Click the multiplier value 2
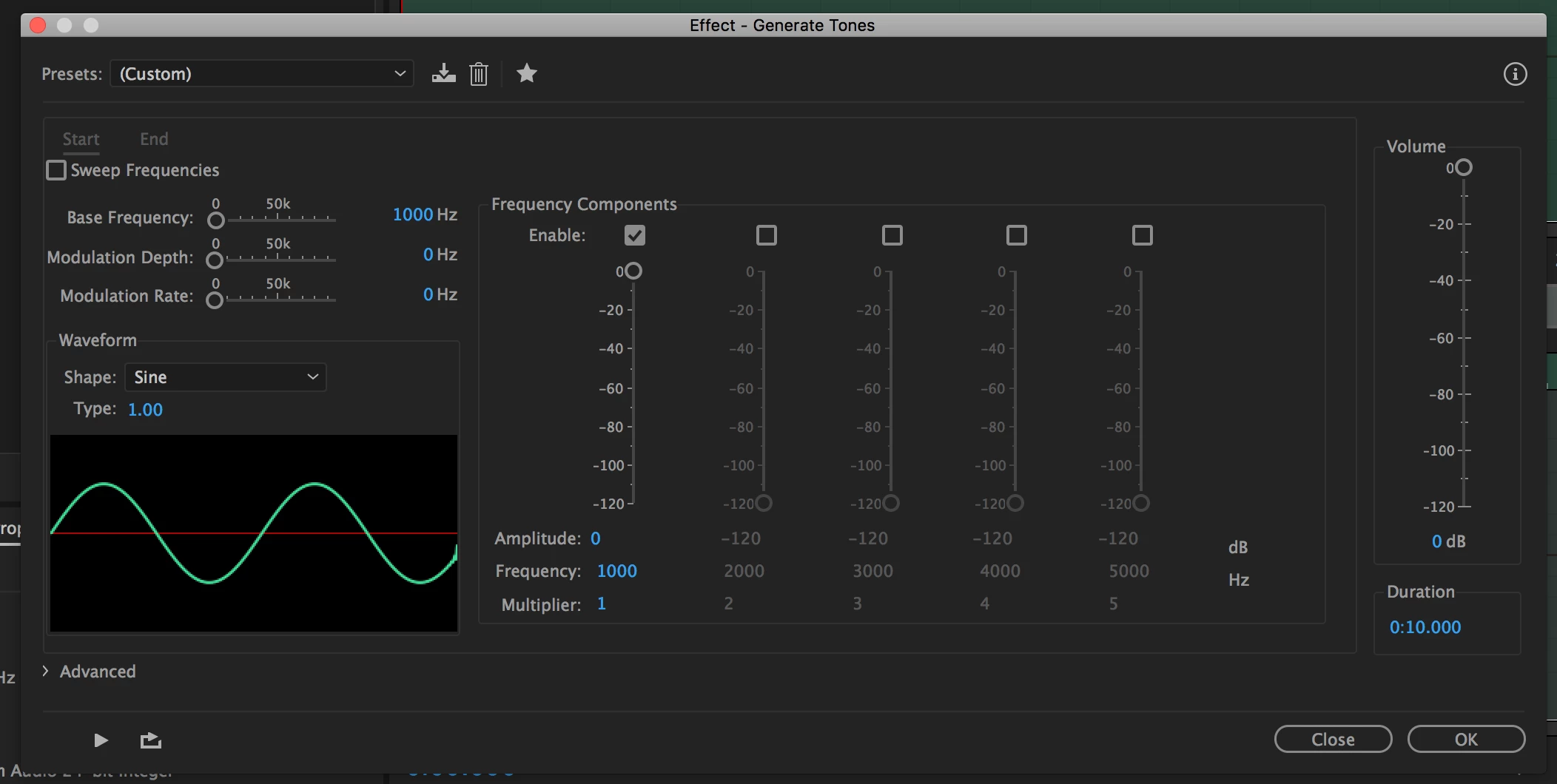1557x784 pixels. [x=729, y=604]
